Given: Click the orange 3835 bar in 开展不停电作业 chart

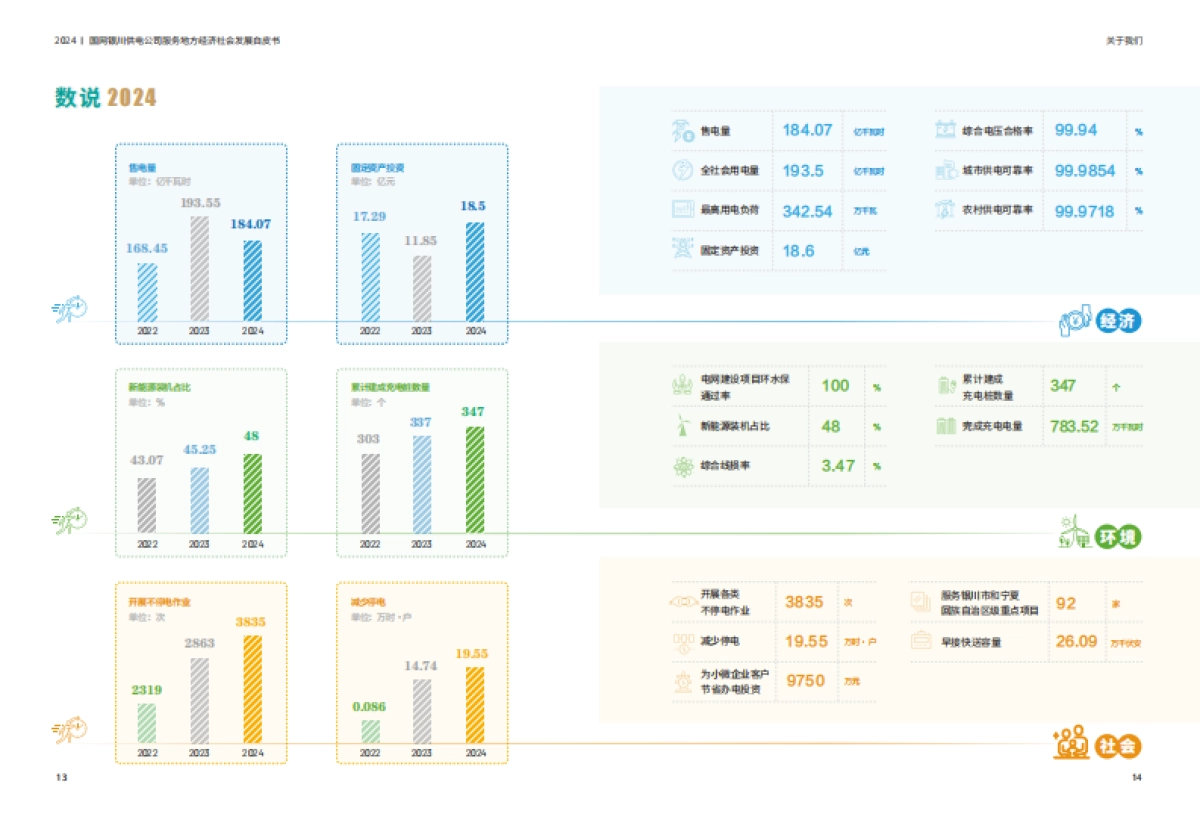Looking at the screenshot, I should [x=253, y=688].
